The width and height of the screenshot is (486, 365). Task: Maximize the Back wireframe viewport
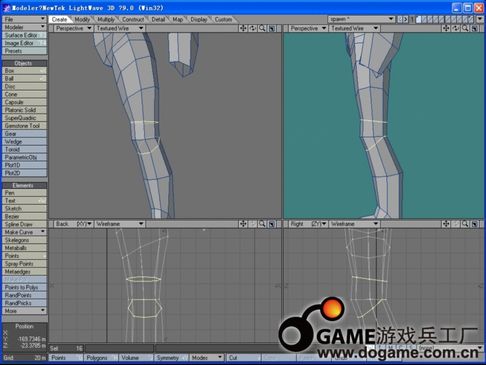(x=272, y=224)
